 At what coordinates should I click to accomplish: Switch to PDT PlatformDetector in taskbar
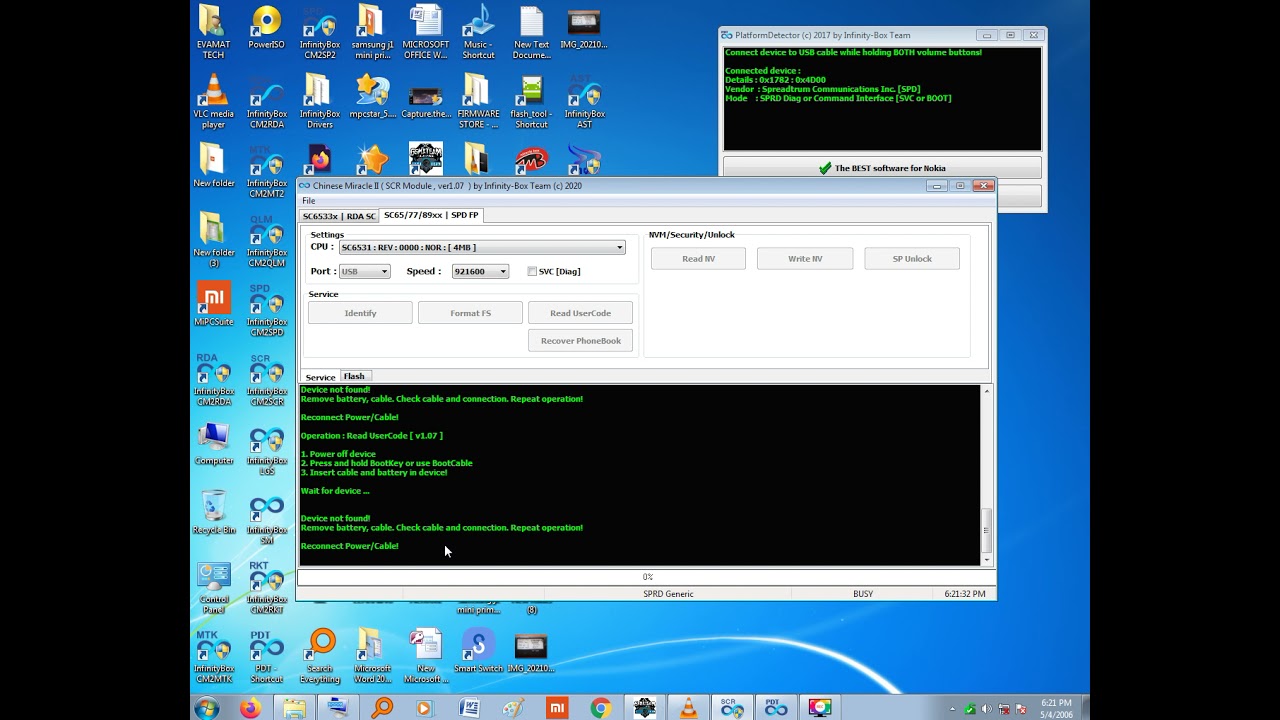point(776,708)
